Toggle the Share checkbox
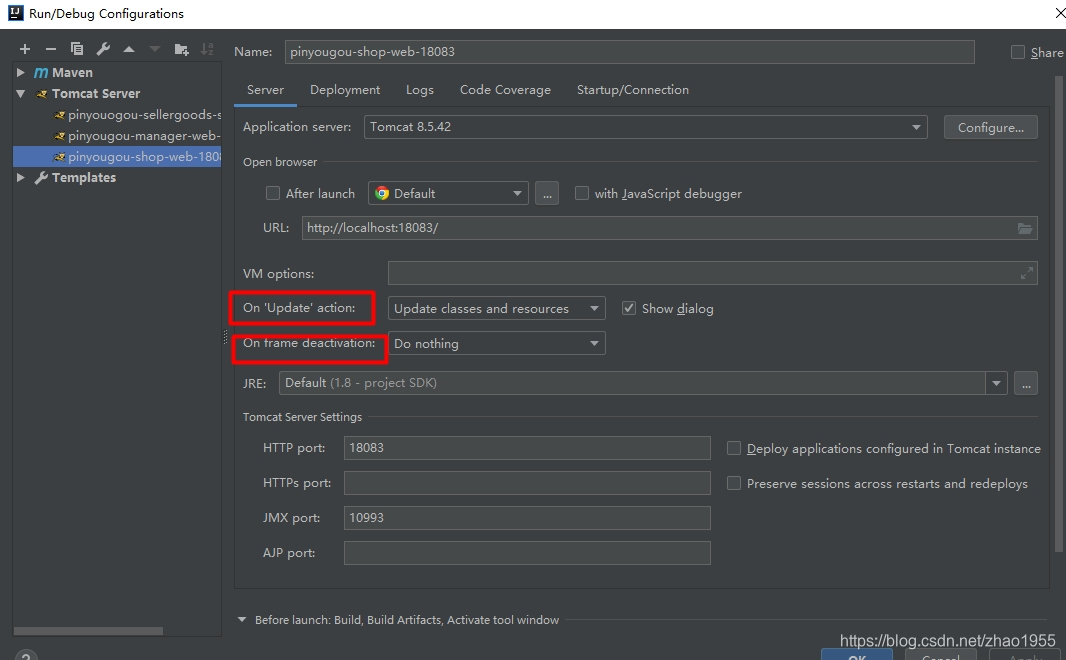The height and width of the screenshot is (660, 1066). coord(1018,52)
